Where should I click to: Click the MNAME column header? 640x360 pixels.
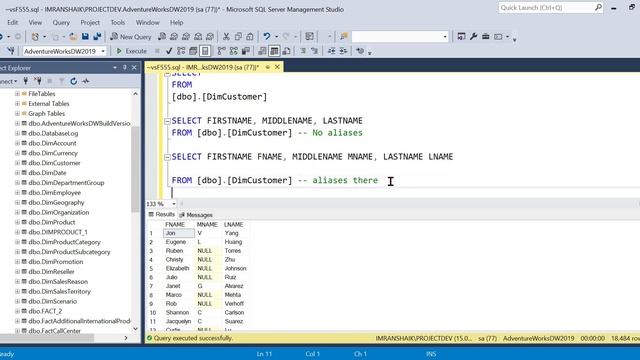point(208,224)
